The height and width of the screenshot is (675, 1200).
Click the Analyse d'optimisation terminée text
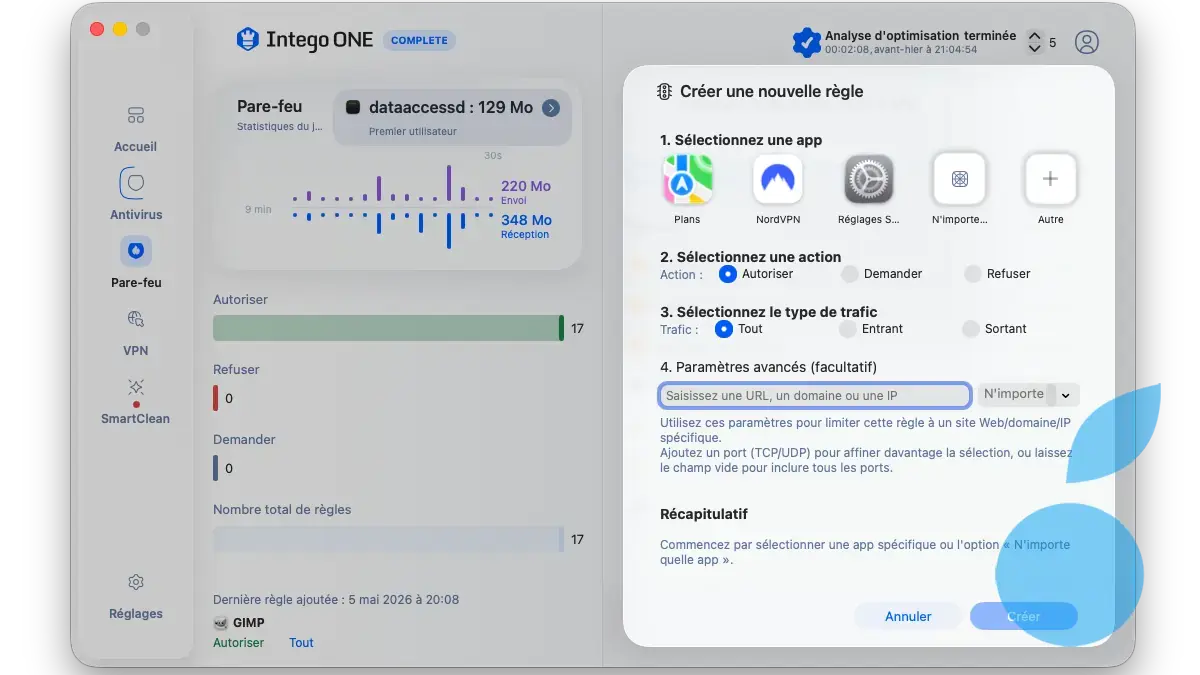920,36
